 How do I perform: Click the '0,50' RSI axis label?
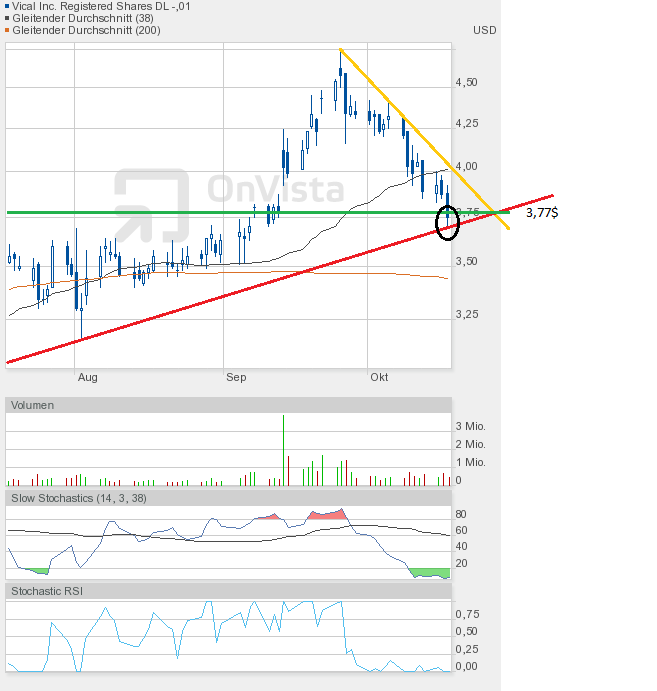[x=467, y=632]
